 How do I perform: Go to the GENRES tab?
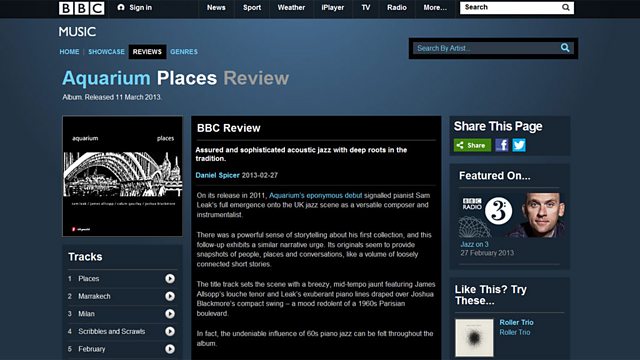click(x=184, y=52)
